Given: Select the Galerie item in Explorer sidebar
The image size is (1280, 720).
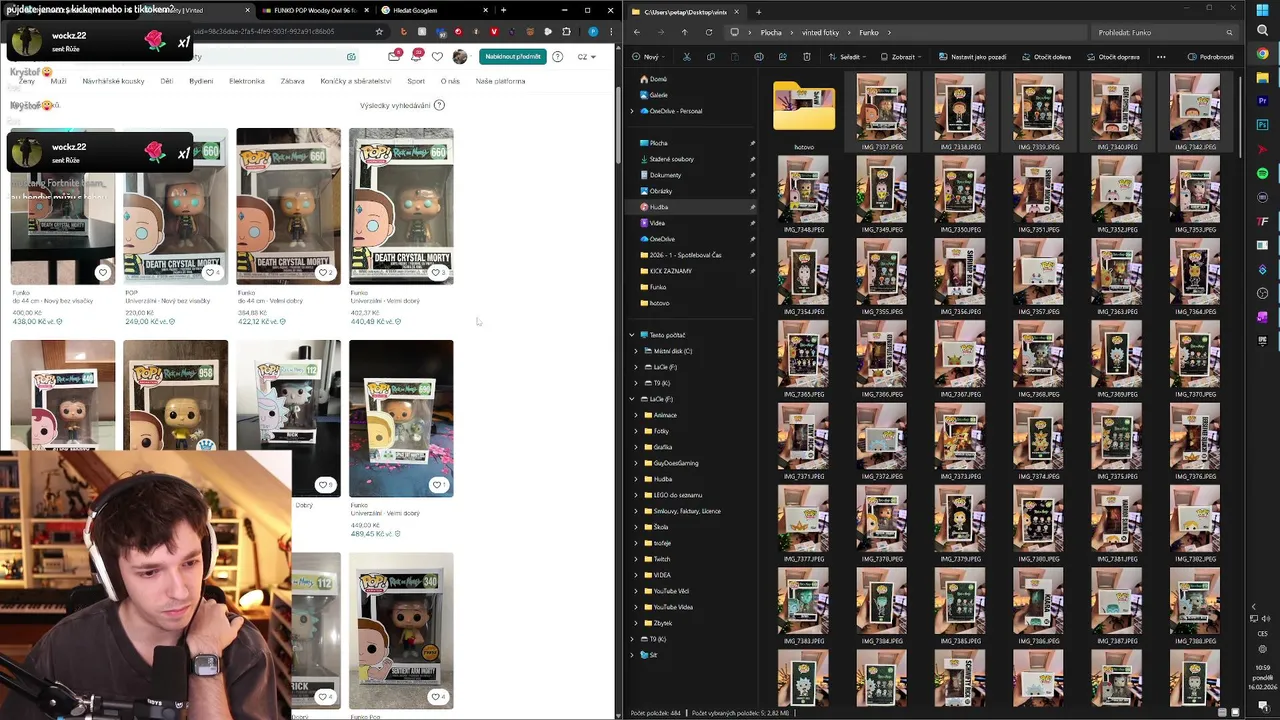Looking at the screenshot, I should (x=658, y=95).
